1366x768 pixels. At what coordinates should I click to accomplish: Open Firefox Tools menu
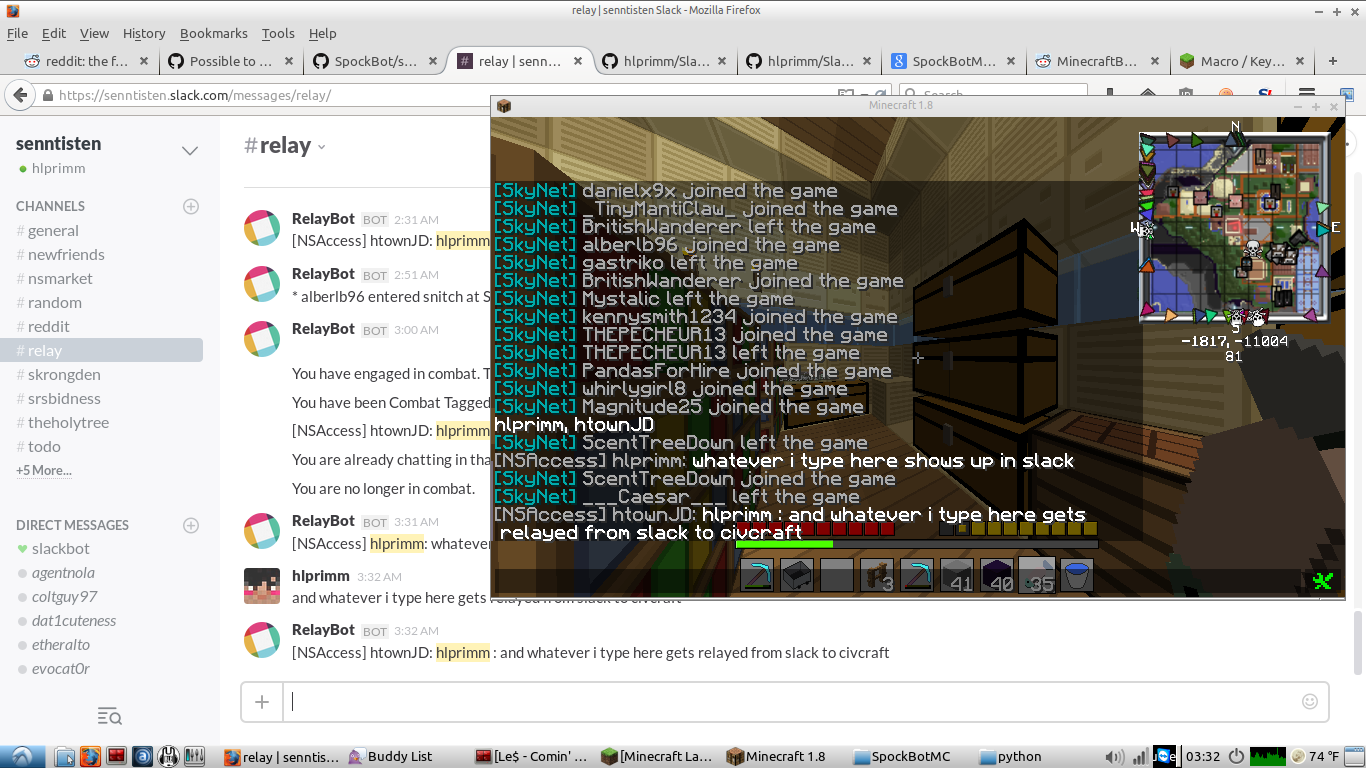278,33
